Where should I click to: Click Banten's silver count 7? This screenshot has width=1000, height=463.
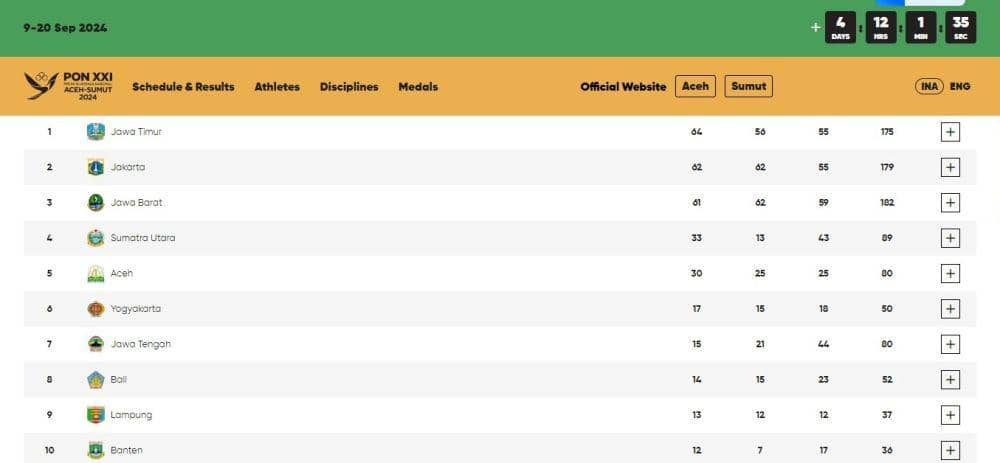(760, 450)
